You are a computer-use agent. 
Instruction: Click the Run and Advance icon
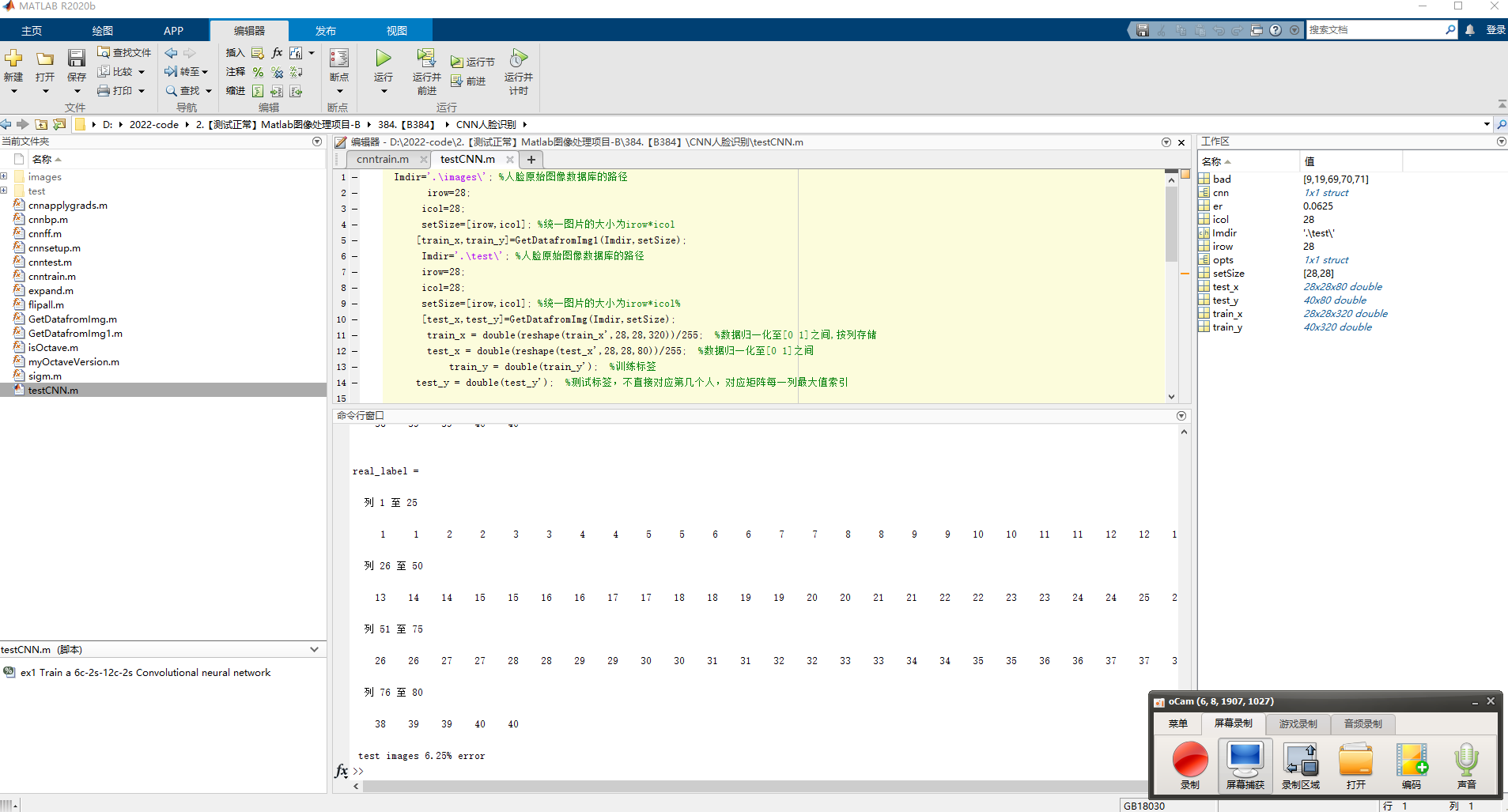coord(426,58)
